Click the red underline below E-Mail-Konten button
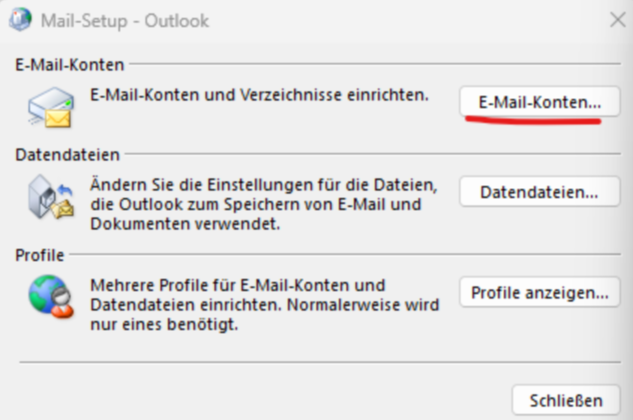This screenshot has width=633, height=420. [533, 121]
